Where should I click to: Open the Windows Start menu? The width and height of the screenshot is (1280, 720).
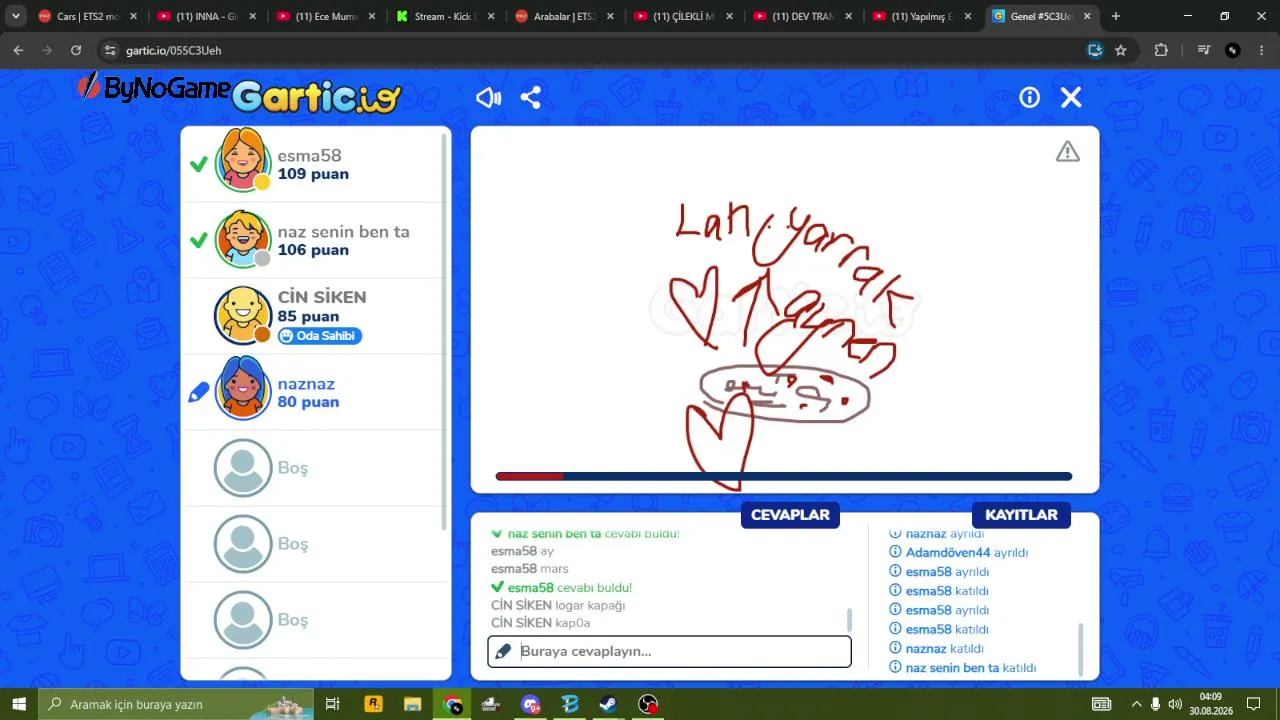[19, 704]
